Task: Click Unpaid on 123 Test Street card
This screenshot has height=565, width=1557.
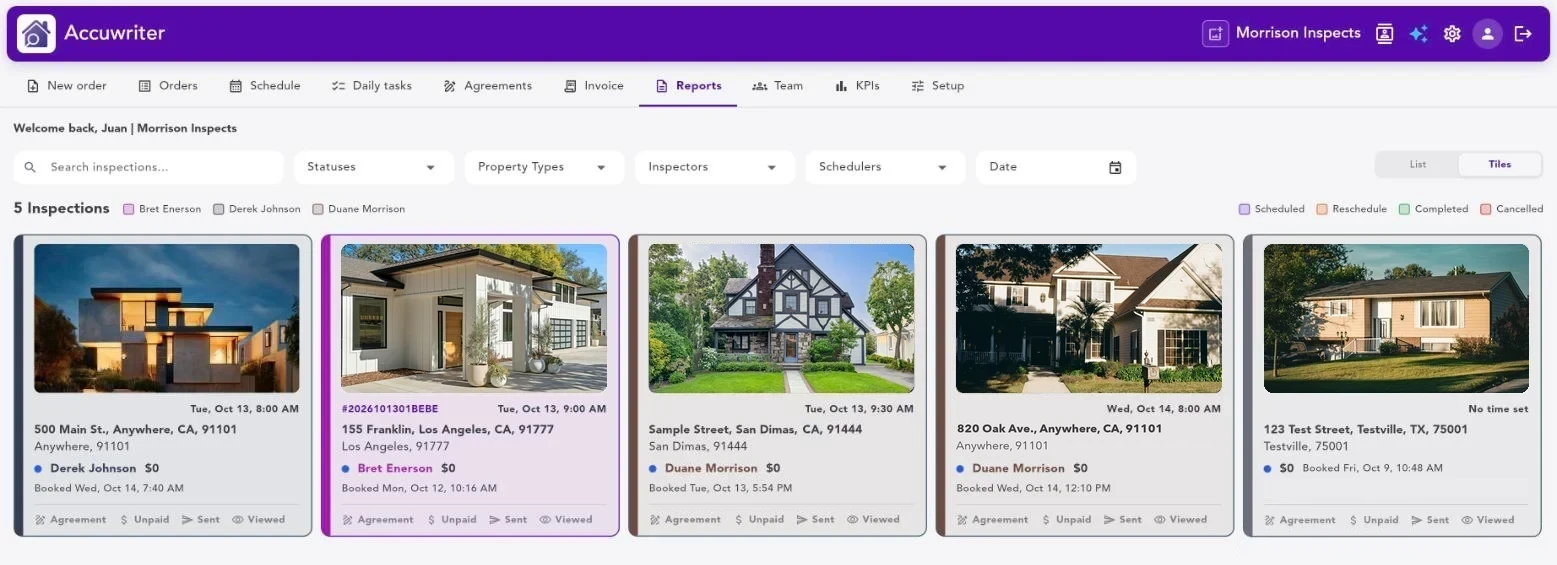Action: tap(1374, 520)
